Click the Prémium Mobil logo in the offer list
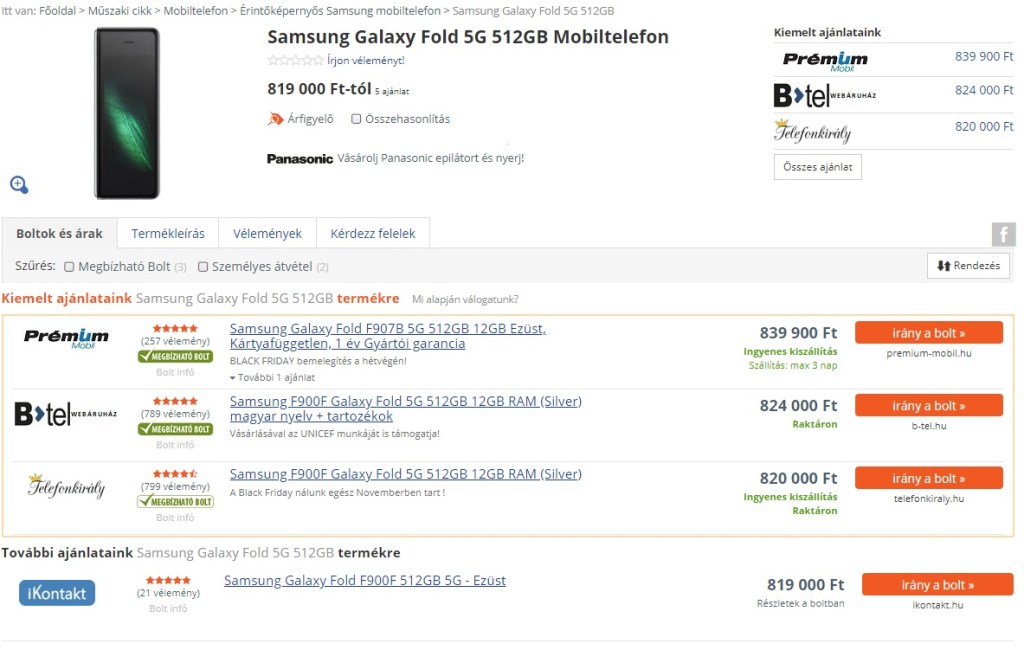Image resolution: width=1024 pixels, height=650 pixels. [66, 339]
